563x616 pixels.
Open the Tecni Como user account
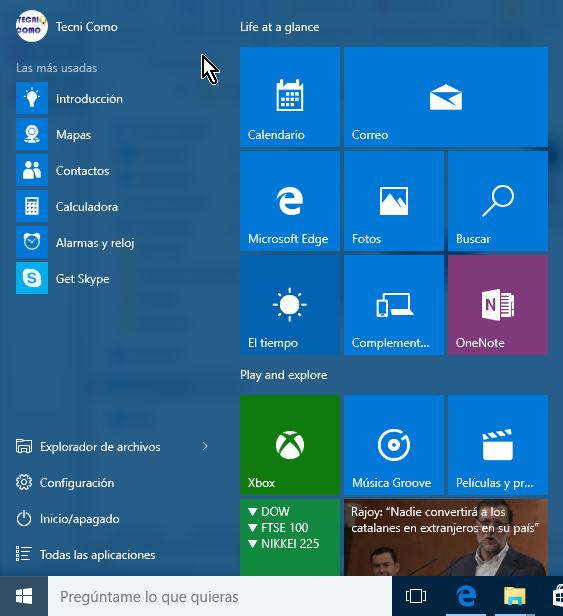(67, 26)
